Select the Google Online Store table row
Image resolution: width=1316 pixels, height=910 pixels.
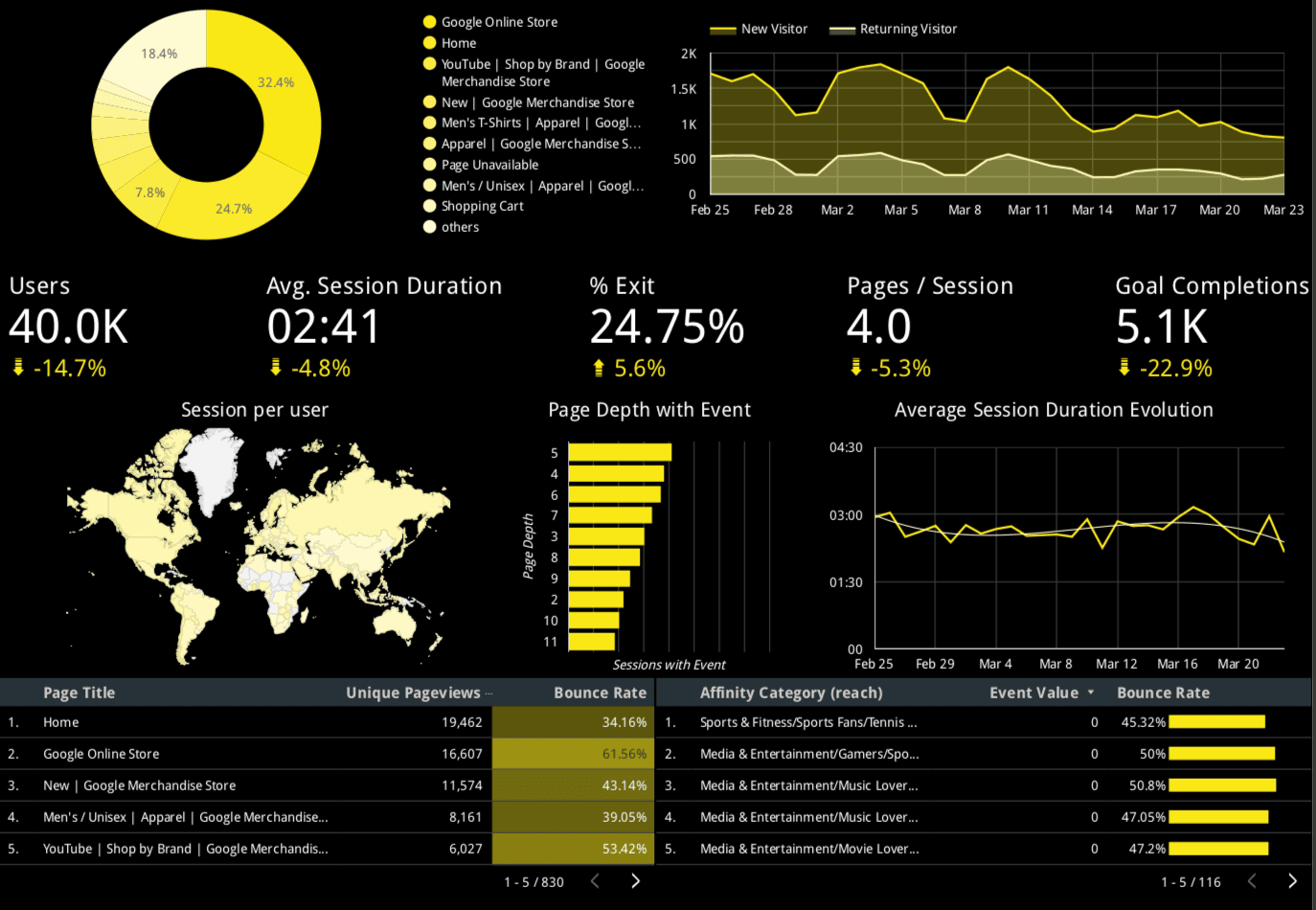(x=327, y=754)
